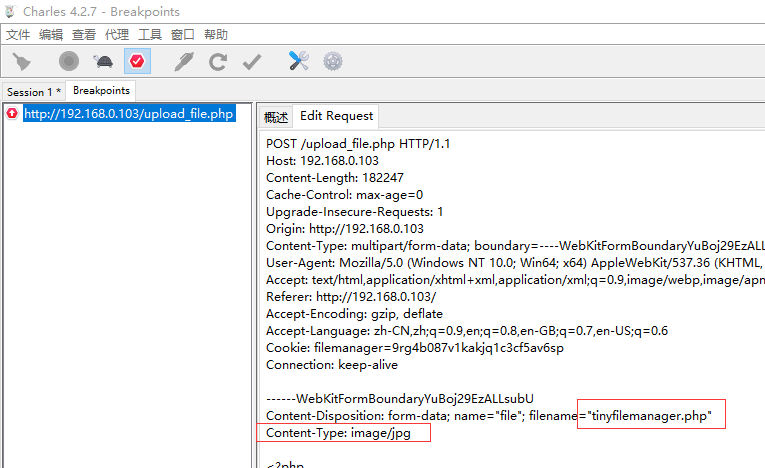Click the Content-Length: 182247 line
Image resolution: width=765 pixels, height=468 pixels.
[x=335, y=178]
